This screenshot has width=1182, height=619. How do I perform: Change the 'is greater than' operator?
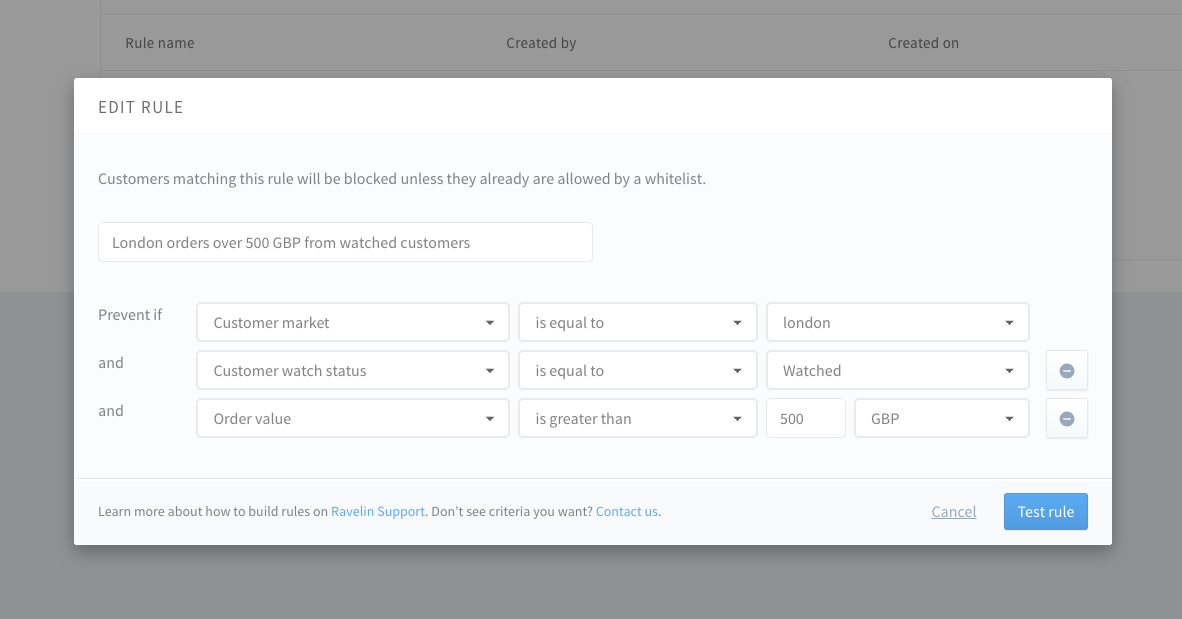(637, 419)
